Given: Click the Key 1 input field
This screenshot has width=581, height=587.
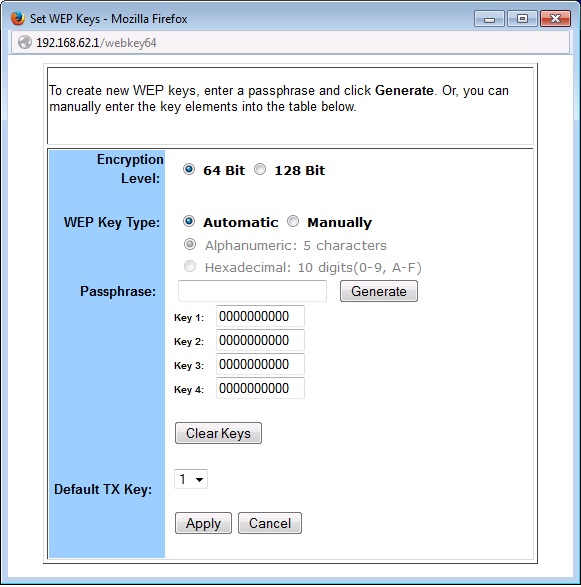Looking at the screenshot, I should pos(261,316).
